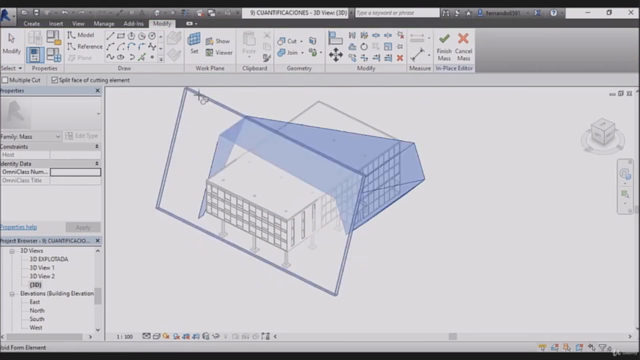Collapse the Constraints section

click(x=97, y=147)
